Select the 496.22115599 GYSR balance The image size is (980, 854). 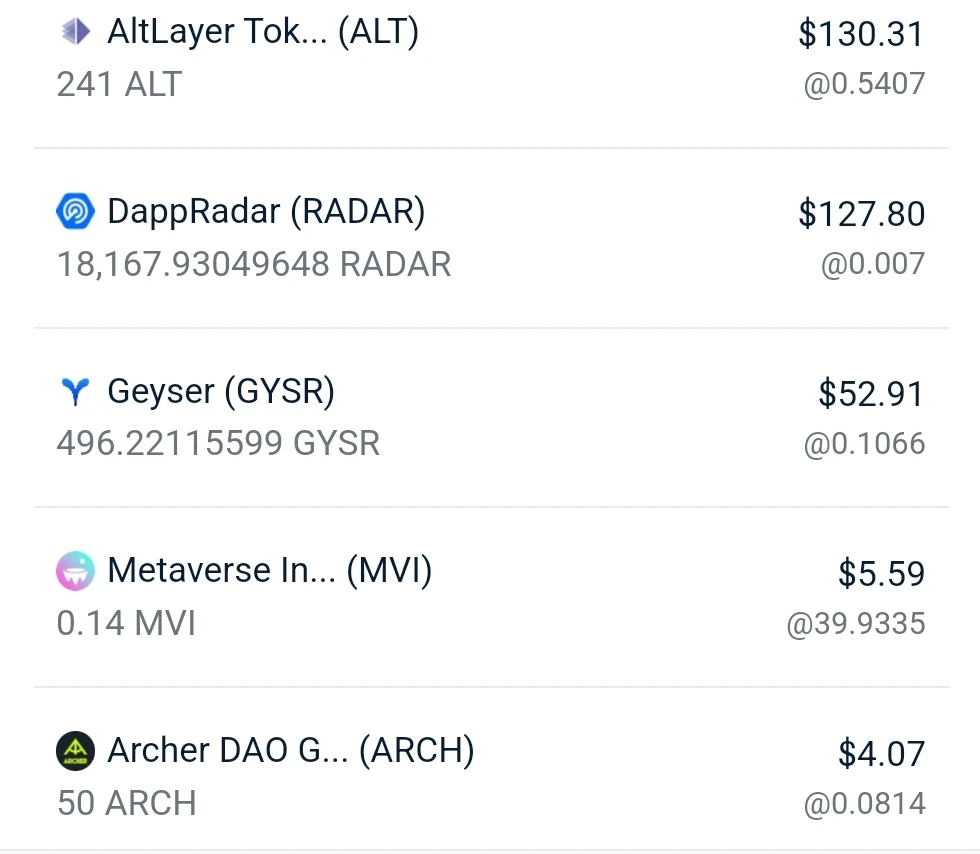[x=218, y=443]
